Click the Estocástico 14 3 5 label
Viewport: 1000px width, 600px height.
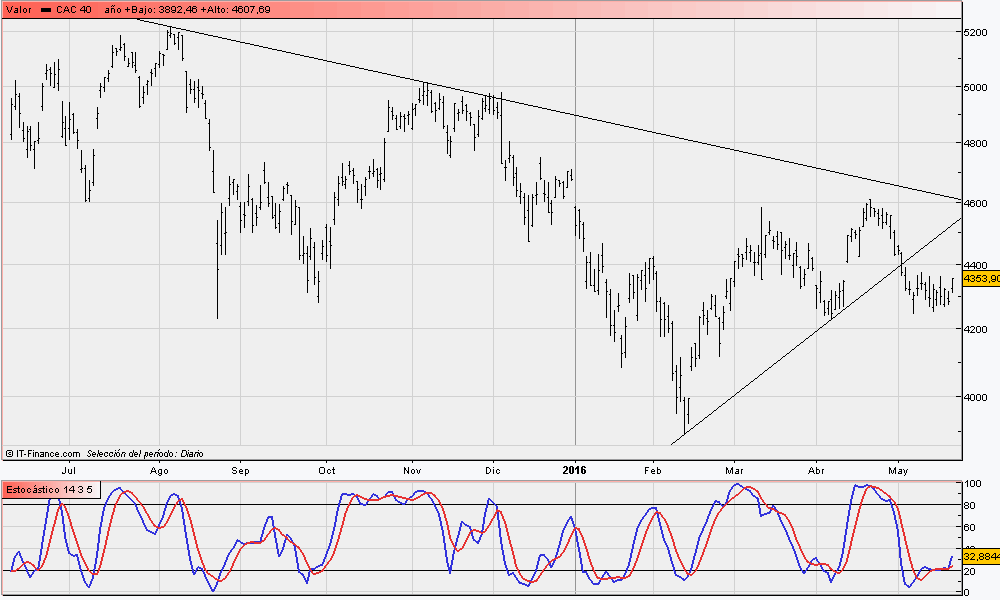point(50,489)
